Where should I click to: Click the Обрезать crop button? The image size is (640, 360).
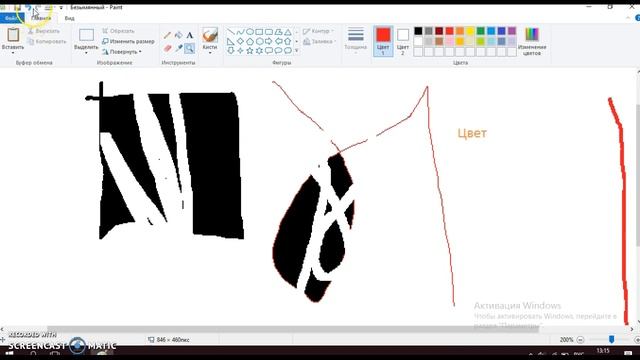tap(118, 31)
